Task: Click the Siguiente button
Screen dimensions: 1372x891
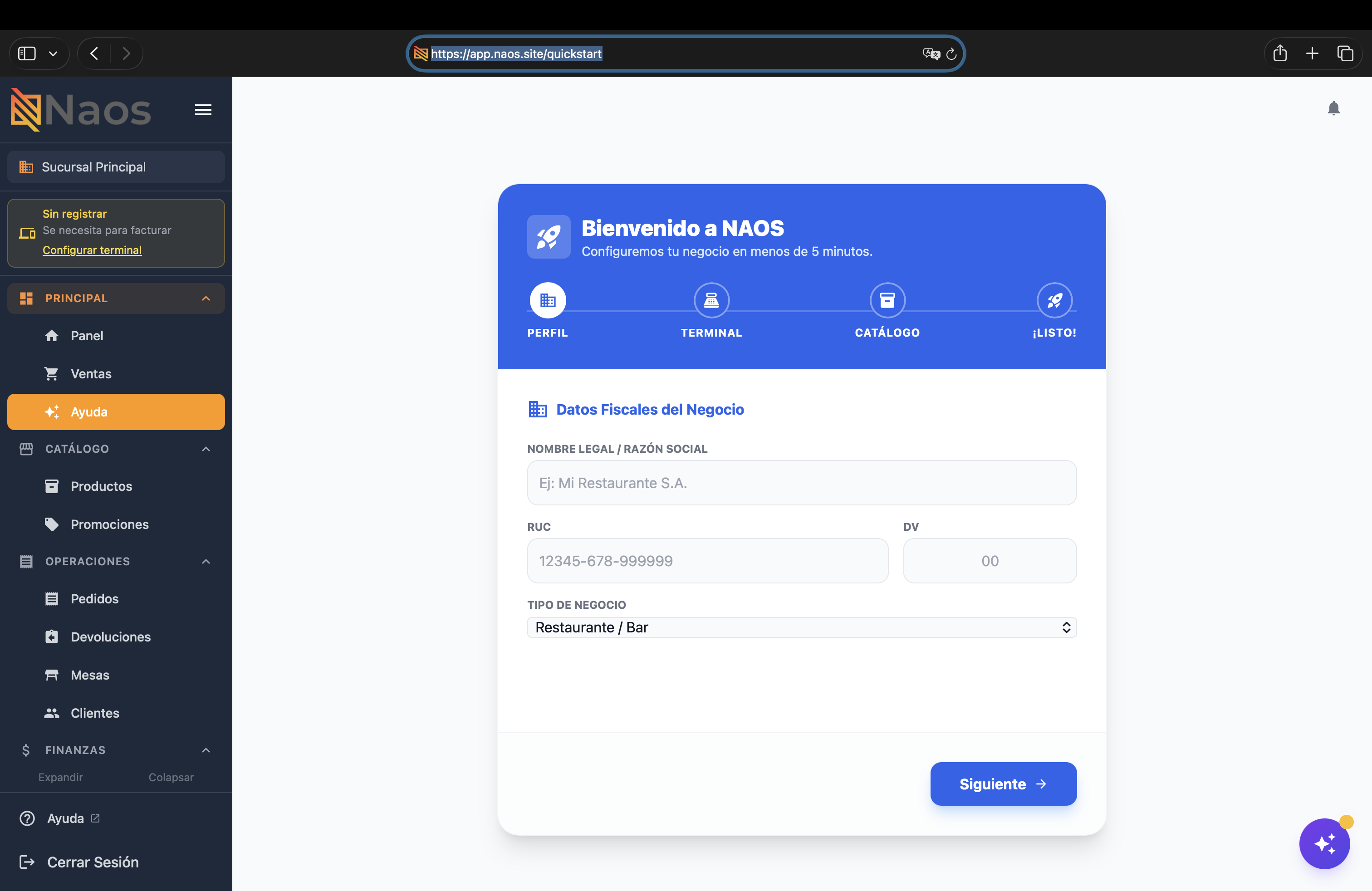Action: [x=1003, y=784]
